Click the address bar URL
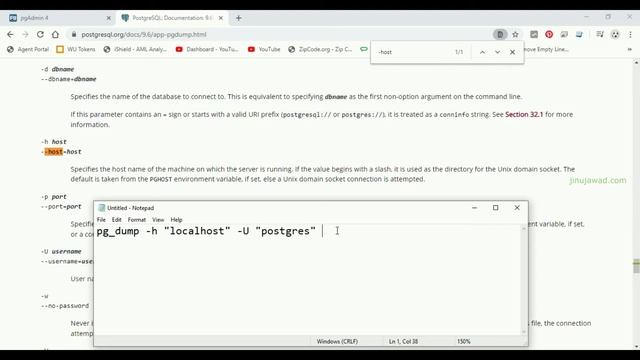This screenshot has width=640, height=360. (144, 35)
